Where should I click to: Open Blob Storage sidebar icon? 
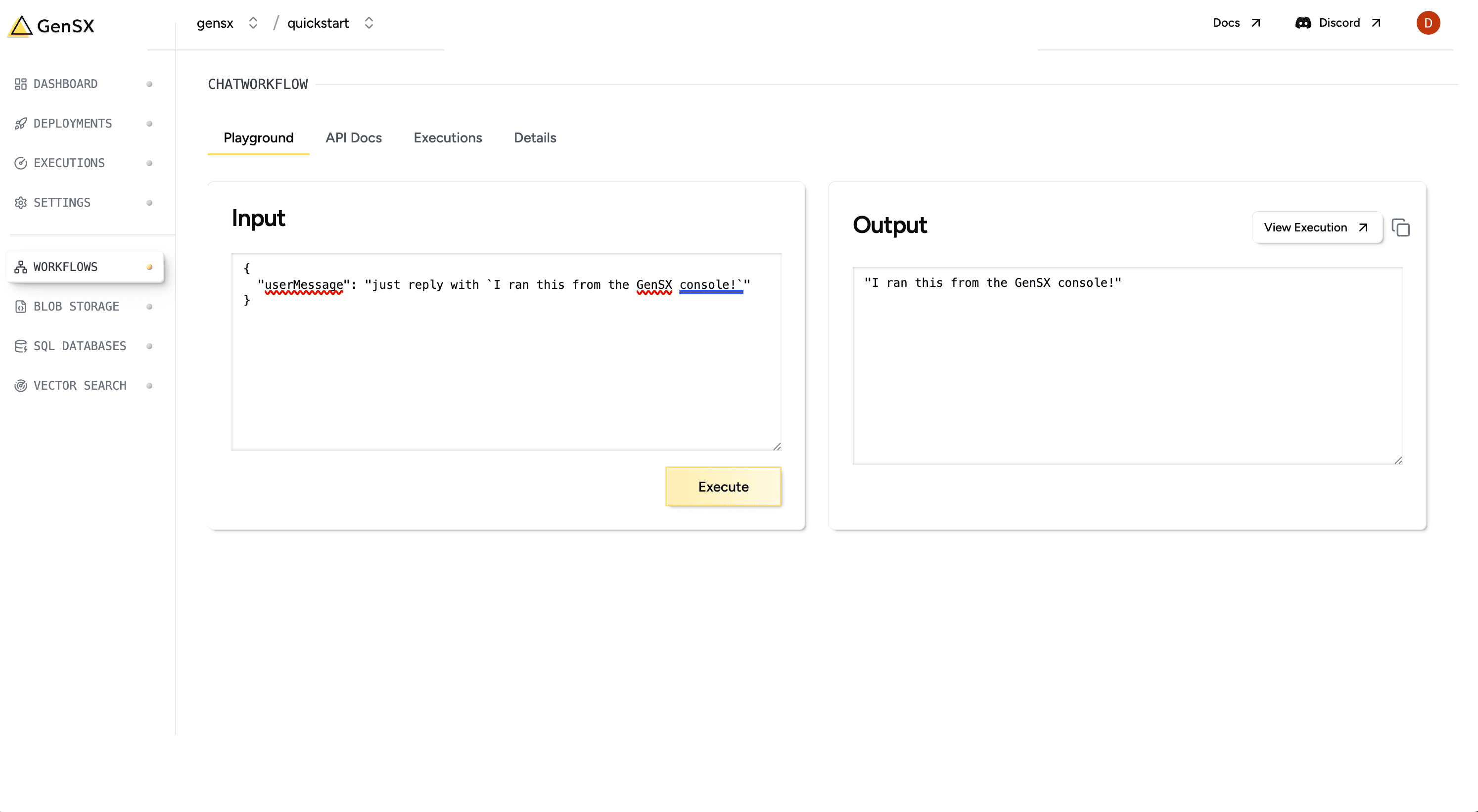[x=21, y=307]
